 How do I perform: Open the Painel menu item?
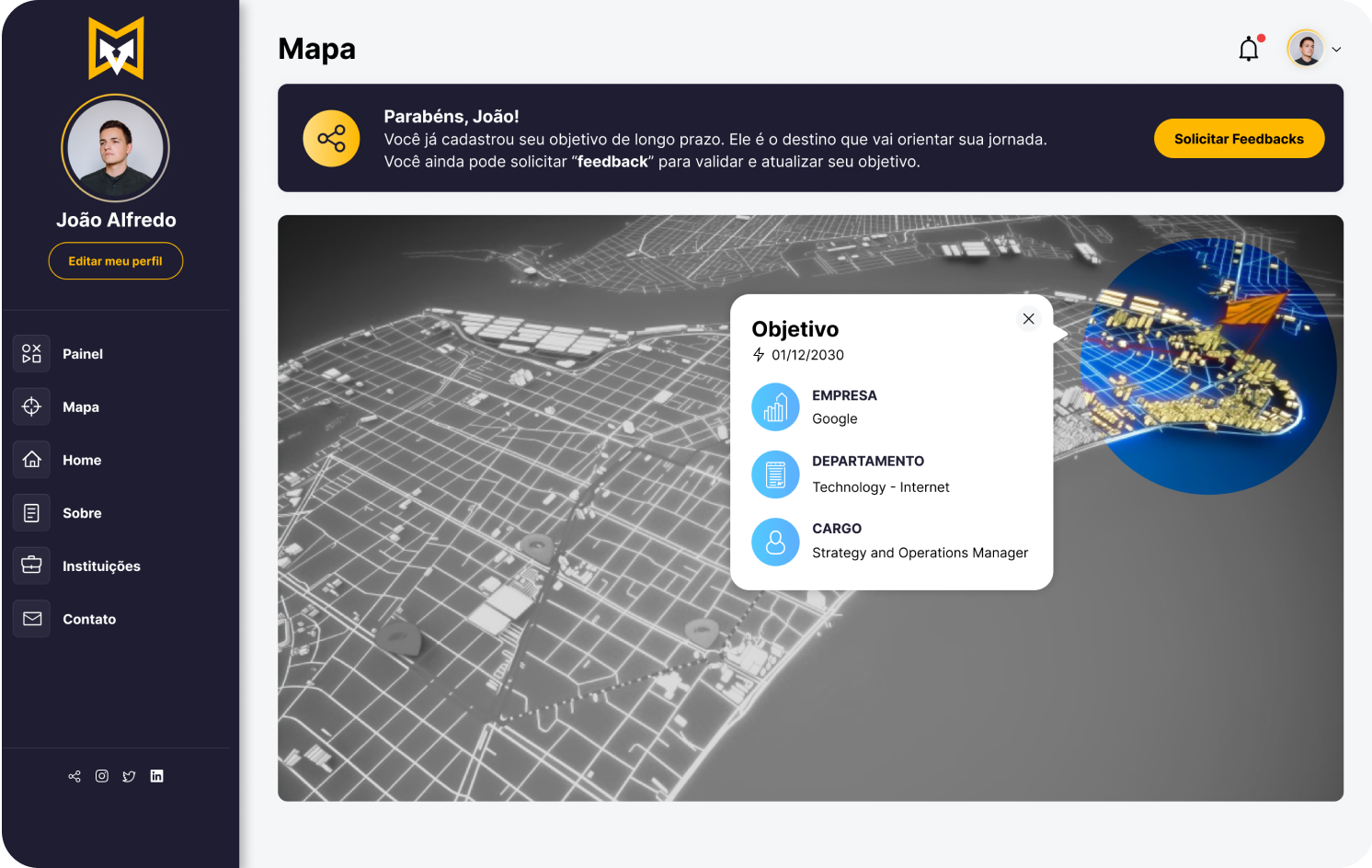[82, 354]
